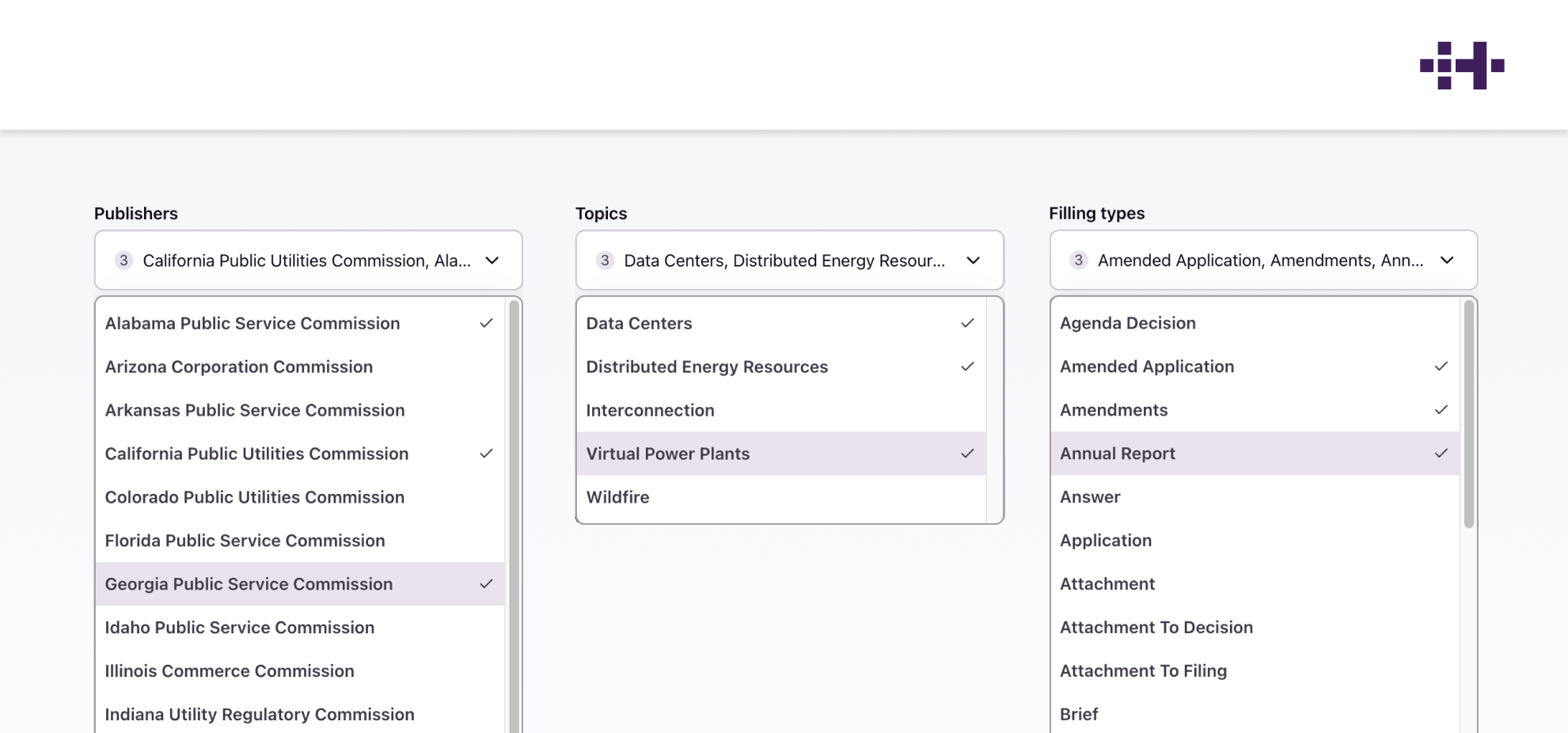The width and height of the screenshot is (1568, 733).
Task: Choose Agenda Decision filing type
Action: pyautogui.click(x=1255, y=323)
